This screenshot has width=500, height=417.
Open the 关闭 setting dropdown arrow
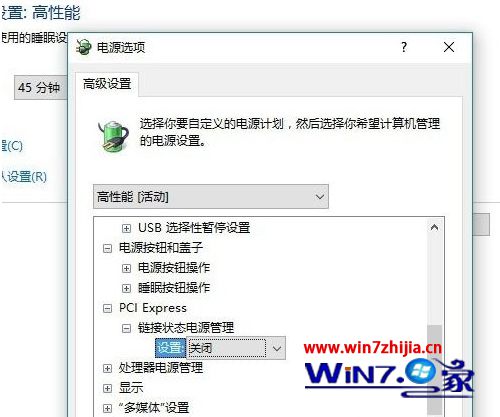(x=277, y=348)
